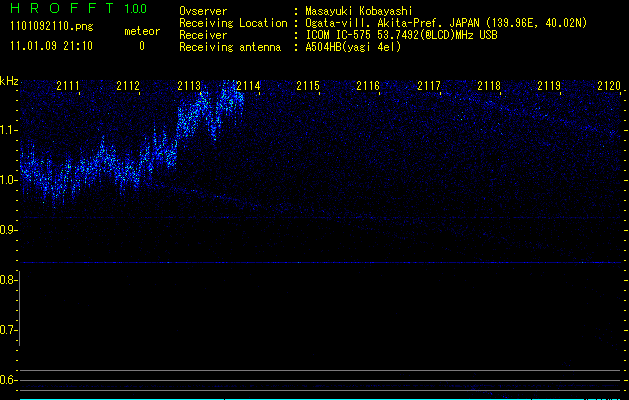Click the Receiving antenna label
Screen dimensions: 629x400
(230, 47)
